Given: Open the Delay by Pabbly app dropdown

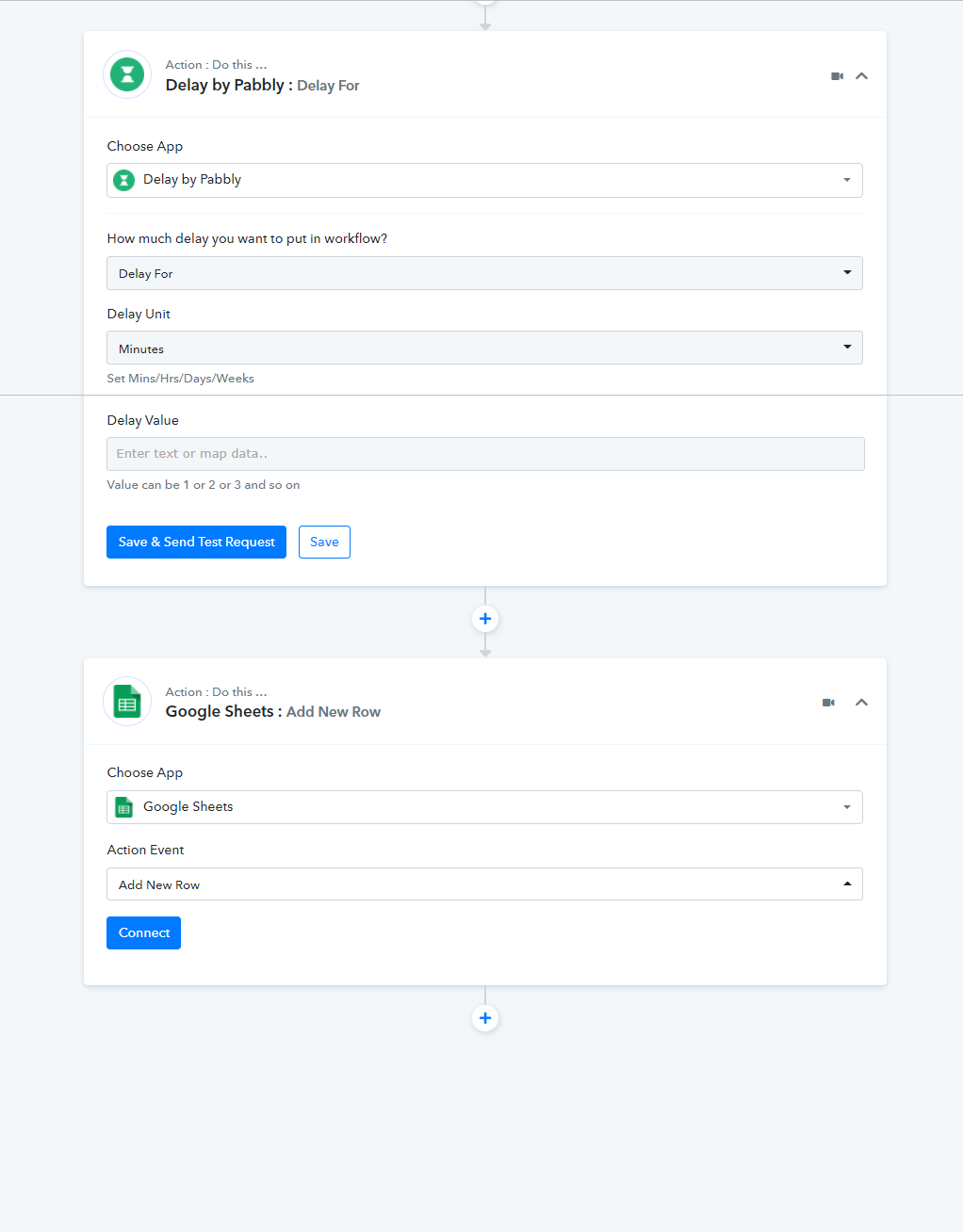Looking at the screenshot, I should click(x=484, y=180).
